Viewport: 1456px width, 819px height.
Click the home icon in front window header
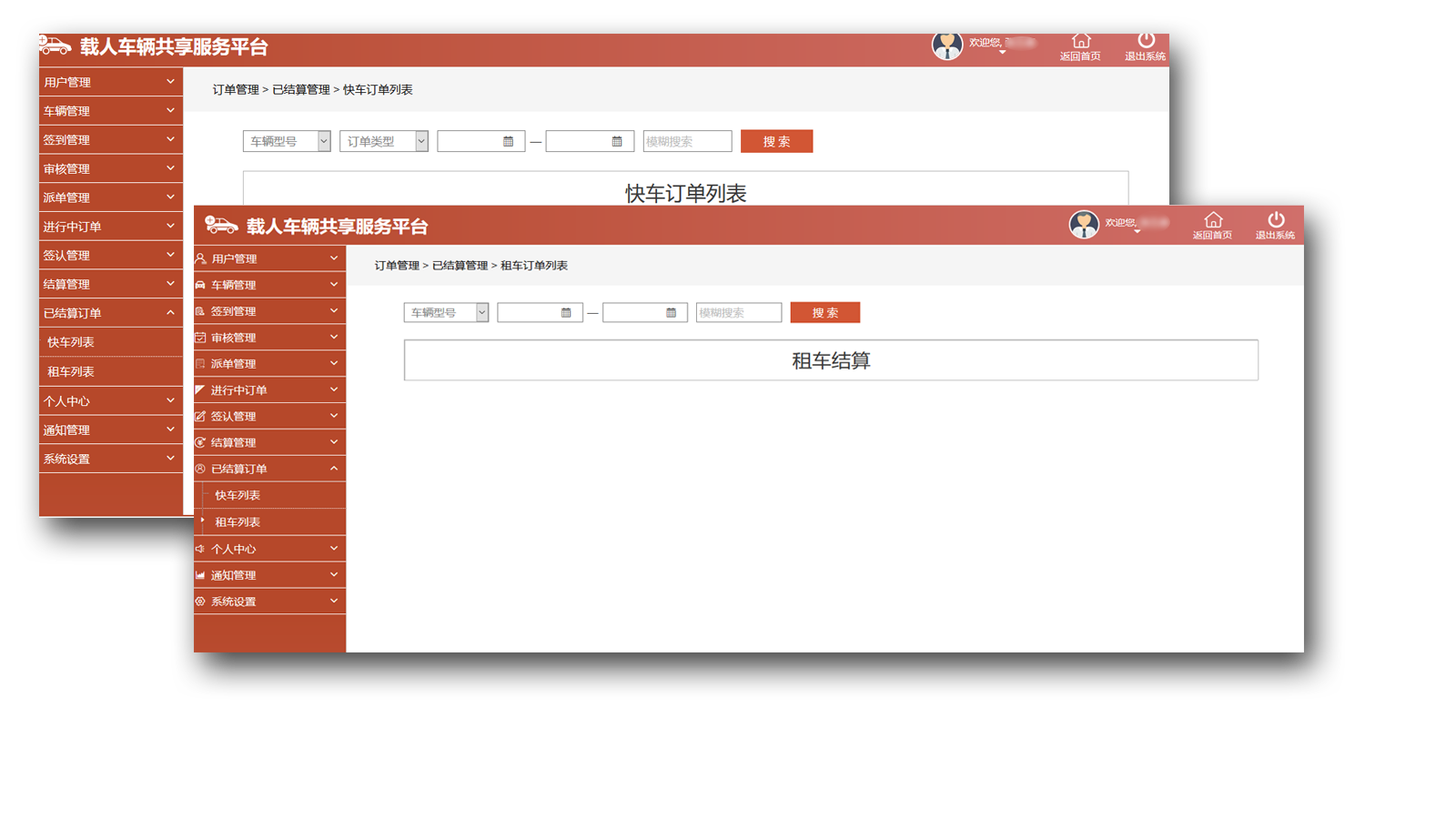[x=1212, y=220]
